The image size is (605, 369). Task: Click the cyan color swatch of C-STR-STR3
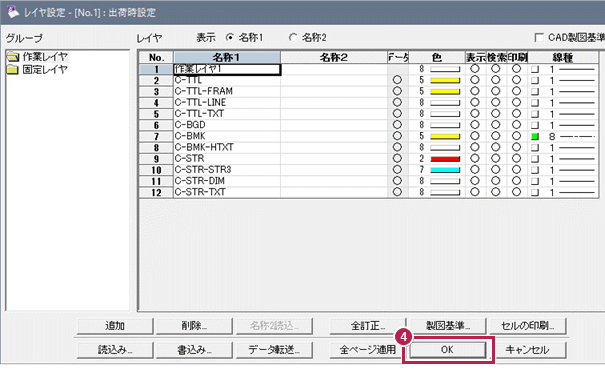[445, 170]
